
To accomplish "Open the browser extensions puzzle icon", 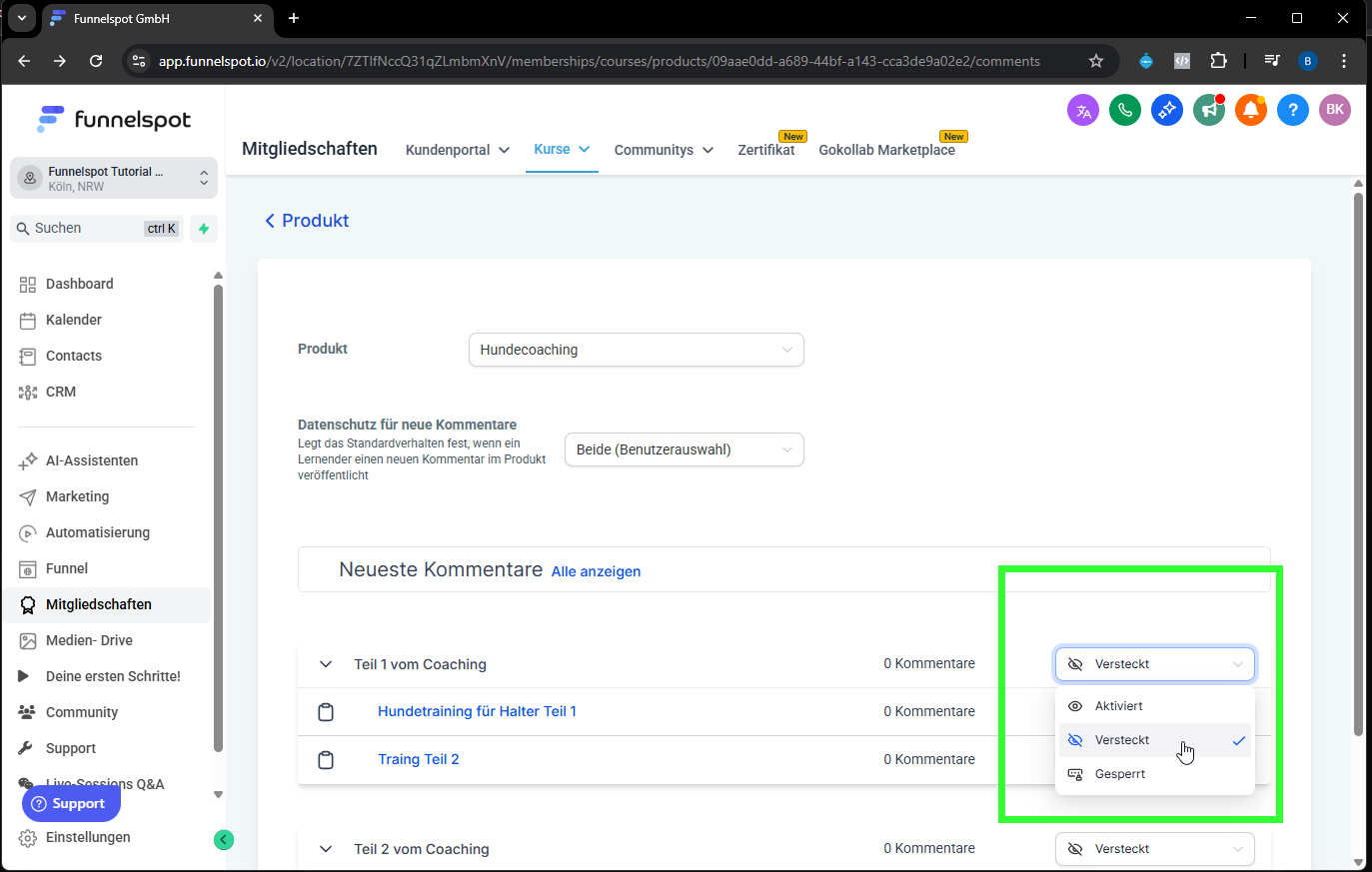I will (1218, 61).
